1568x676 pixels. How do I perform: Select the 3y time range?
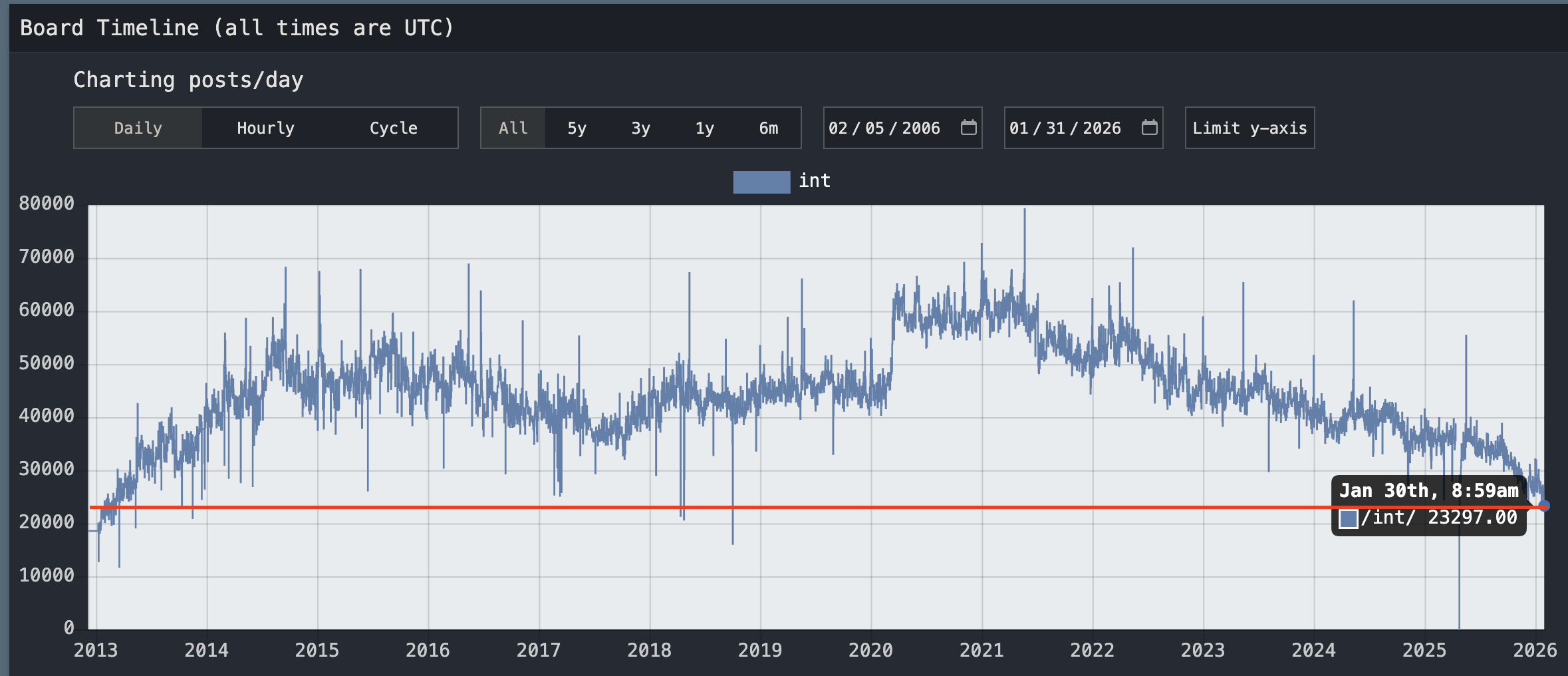pyautogui.click(x=640, y=128)
